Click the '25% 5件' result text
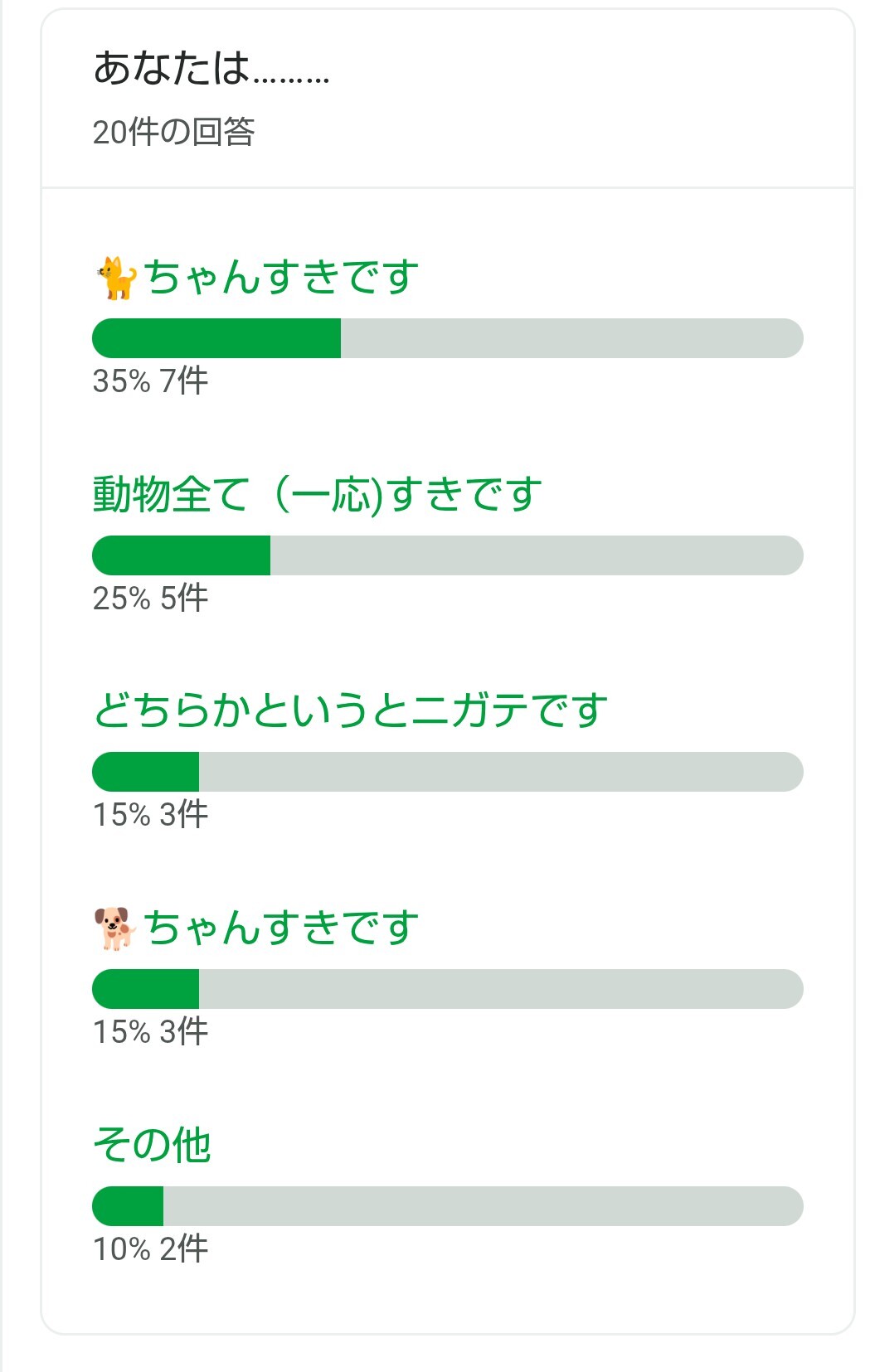Image resolution: width=870 pixels, height=1372 pixels. pyautogui.click(x=150, y=599)
